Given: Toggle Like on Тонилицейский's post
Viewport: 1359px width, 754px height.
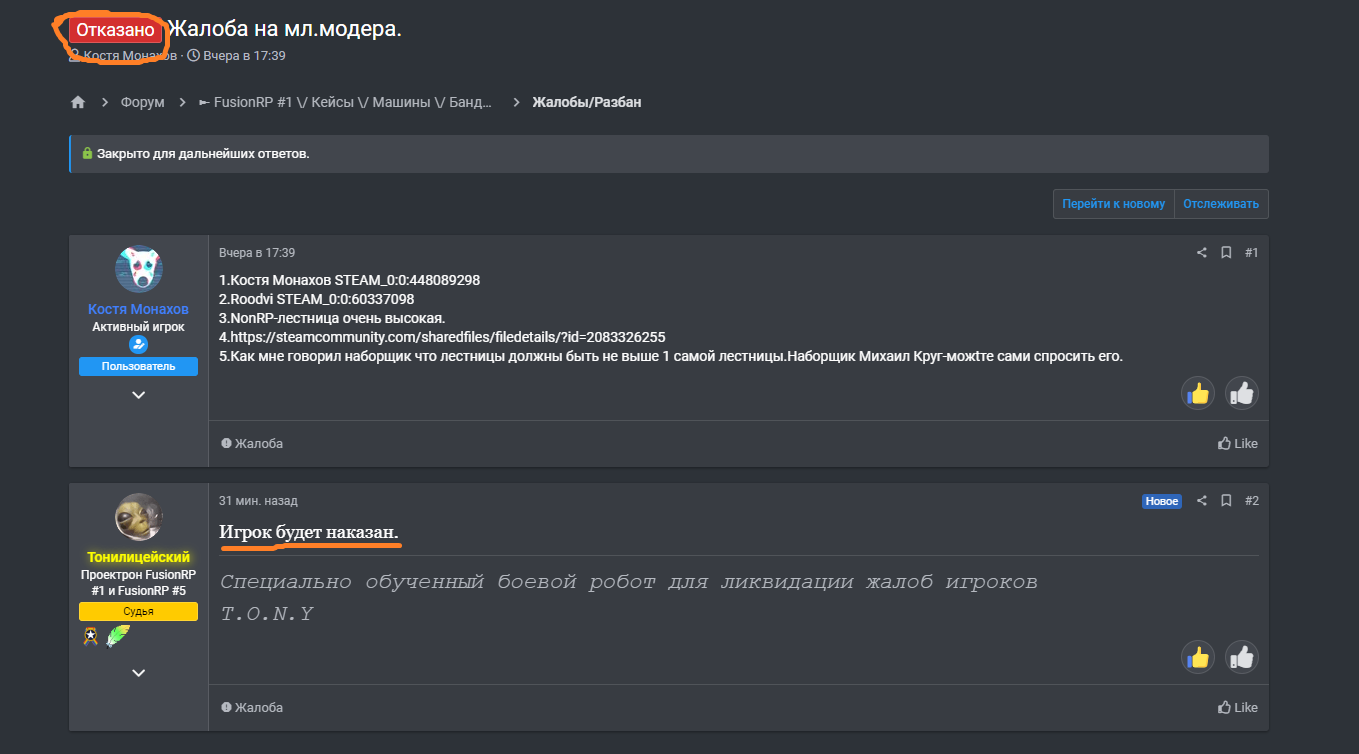Looking at the screenshot, I should coord(1237,707).
